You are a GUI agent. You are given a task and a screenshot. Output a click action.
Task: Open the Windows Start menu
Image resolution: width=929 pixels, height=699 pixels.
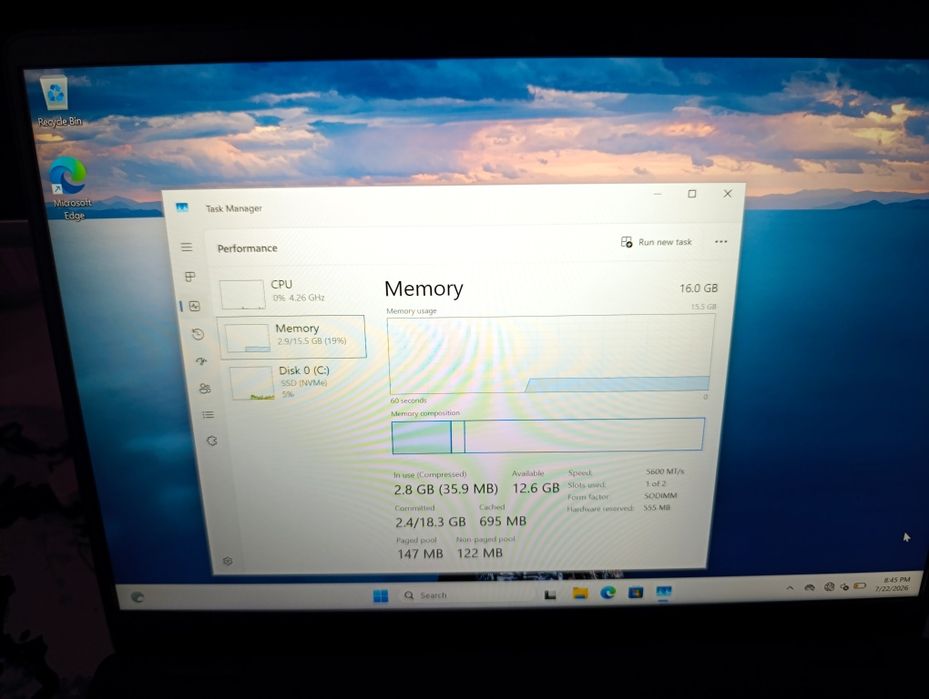pos(380,595)
